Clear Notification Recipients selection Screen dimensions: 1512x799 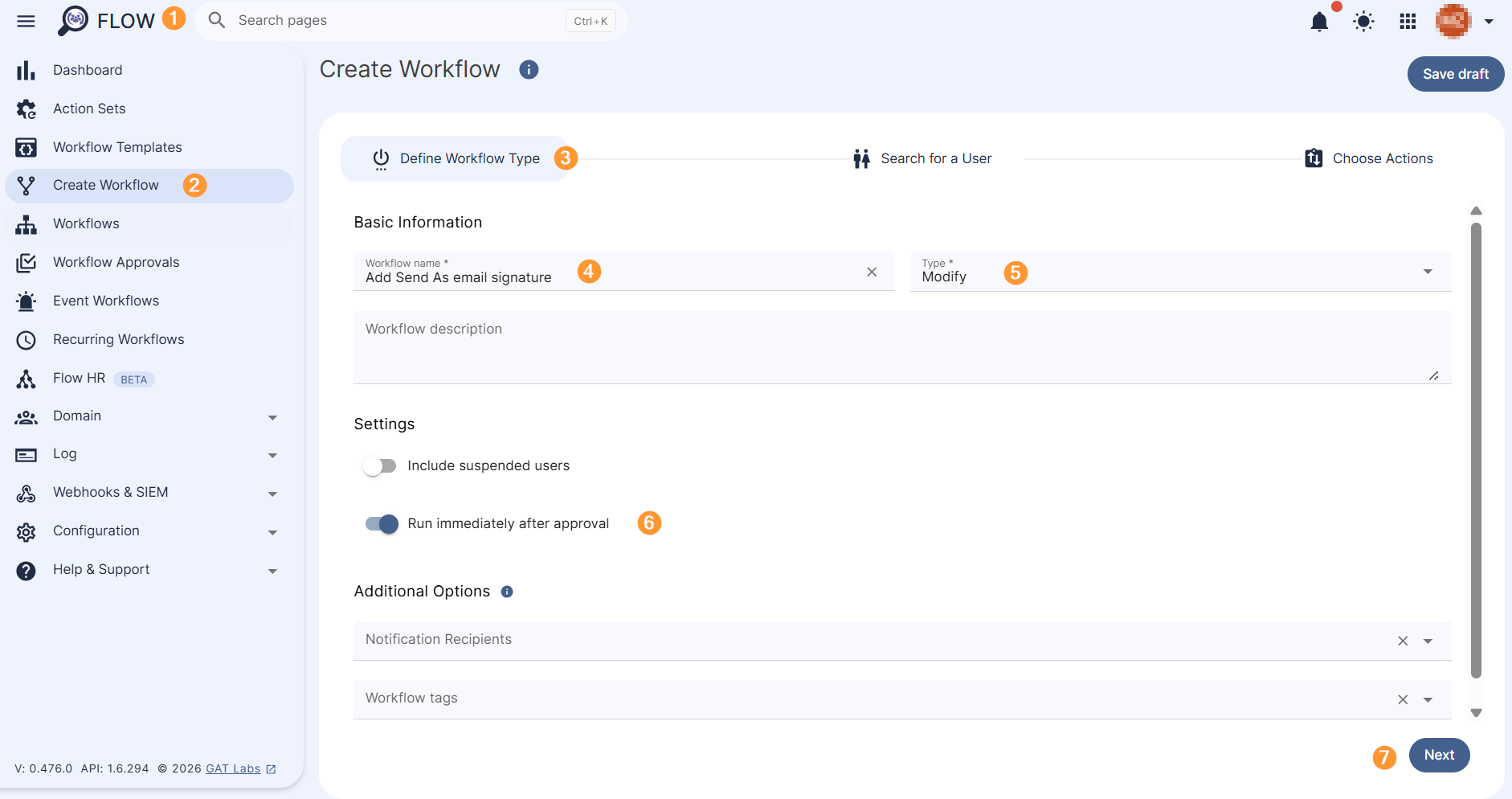pos(1403,641)
